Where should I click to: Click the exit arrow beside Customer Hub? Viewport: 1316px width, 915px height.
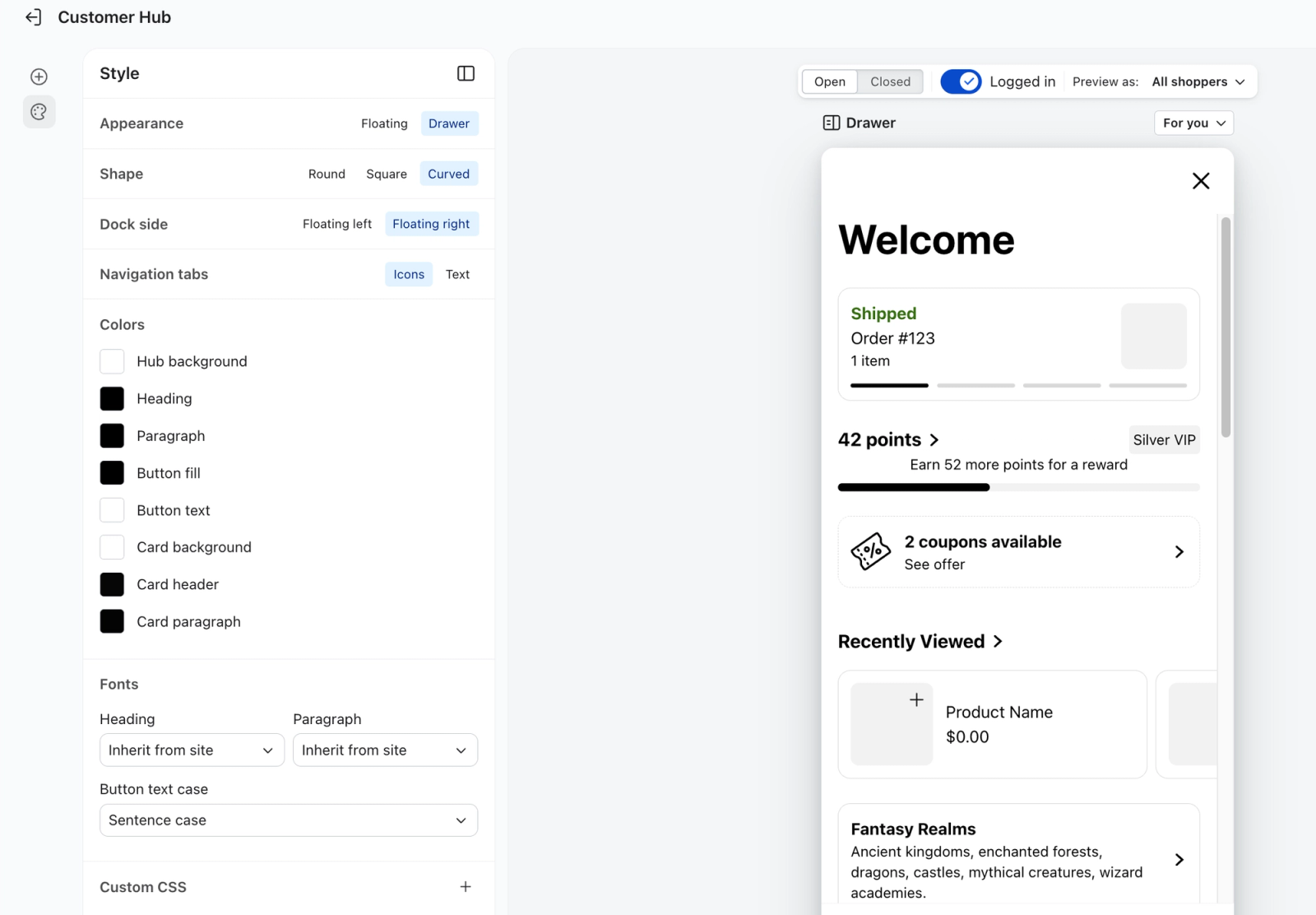[33, 17]
